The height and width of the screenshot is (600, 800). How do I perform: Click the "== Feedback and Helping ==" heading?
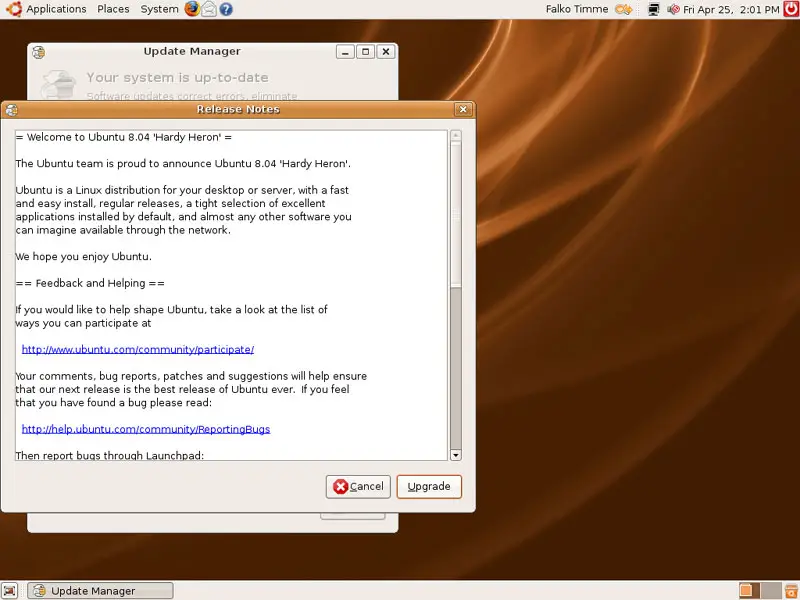[90, 283]
